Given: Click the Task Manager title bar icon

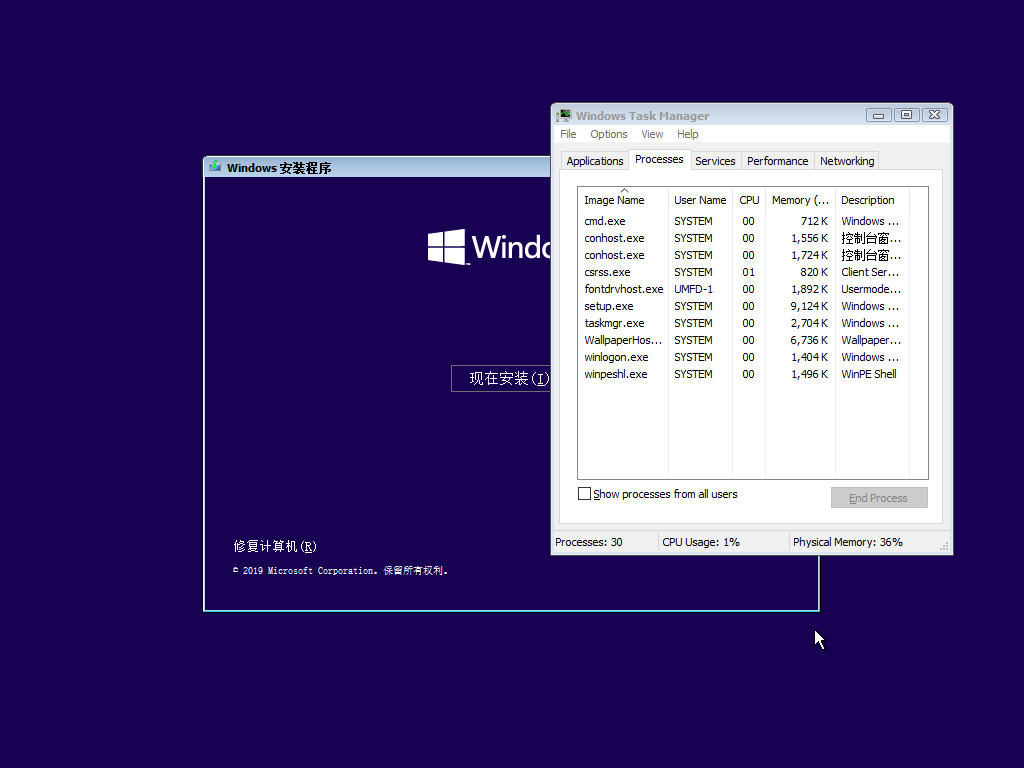Looking at the screenshot, I should (x=564, y=116).
